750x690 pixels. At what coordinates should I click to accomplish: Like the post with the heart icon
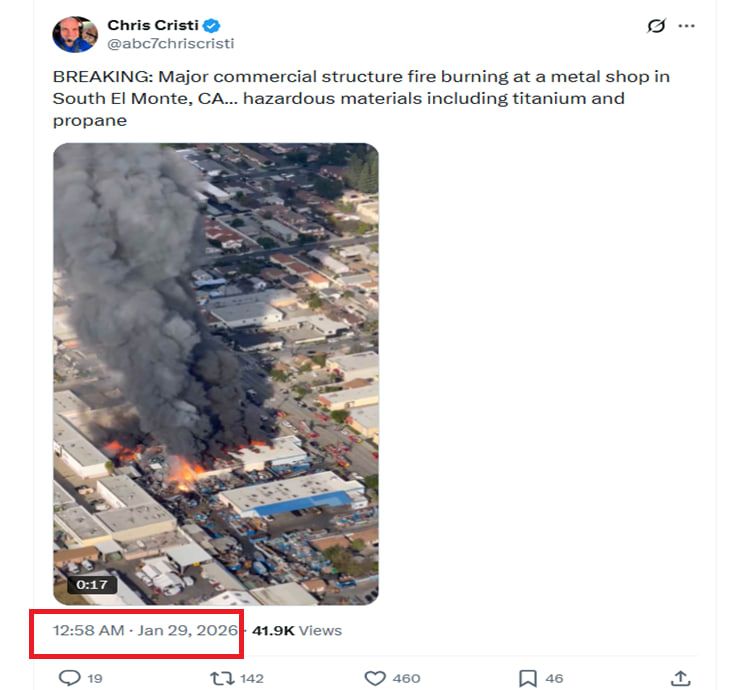point(374,678)
